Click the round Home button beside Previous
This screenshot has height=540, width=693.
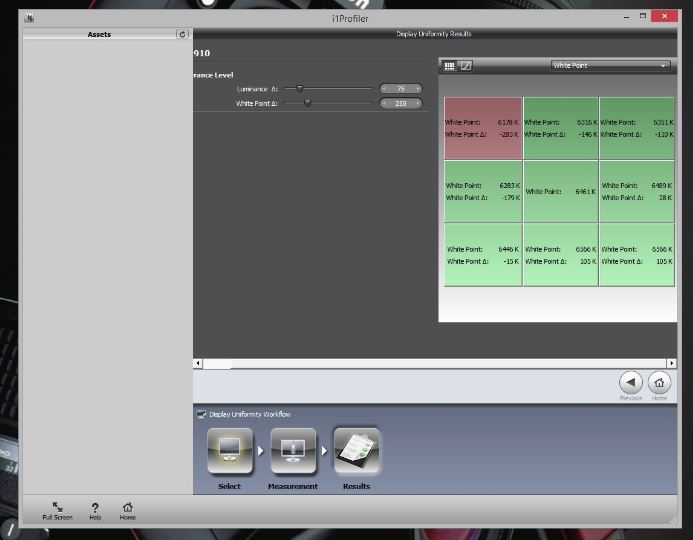click(x=659, y=383)
